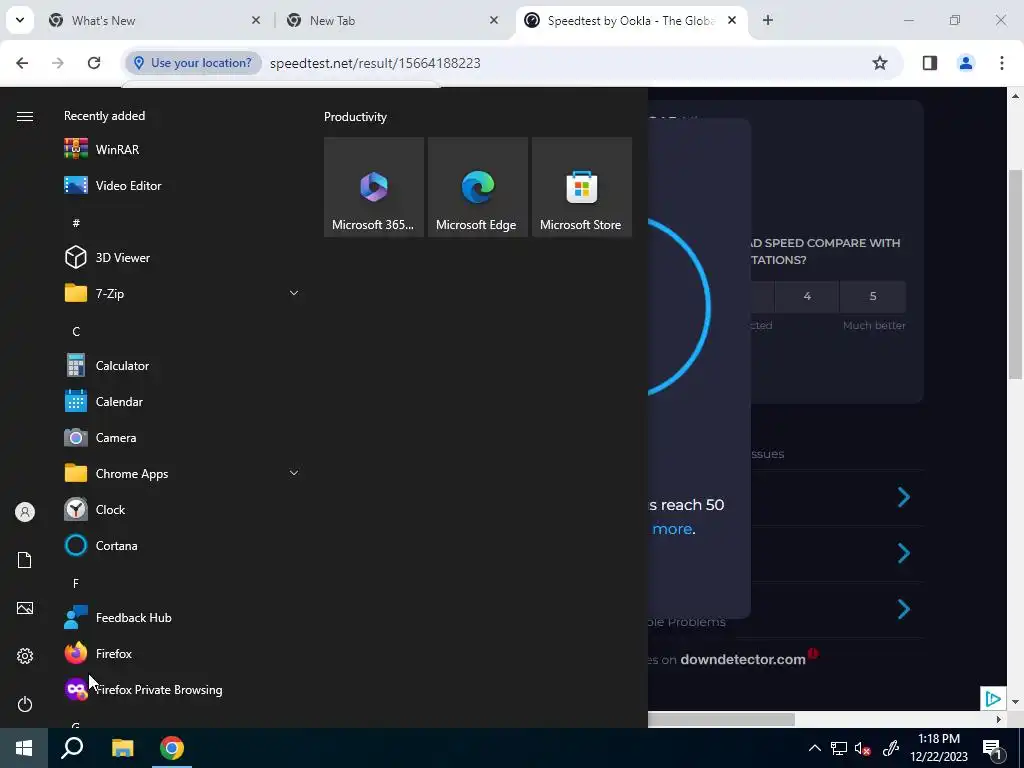
Task: Close the New Tab tab
Action: pos(494,20)
